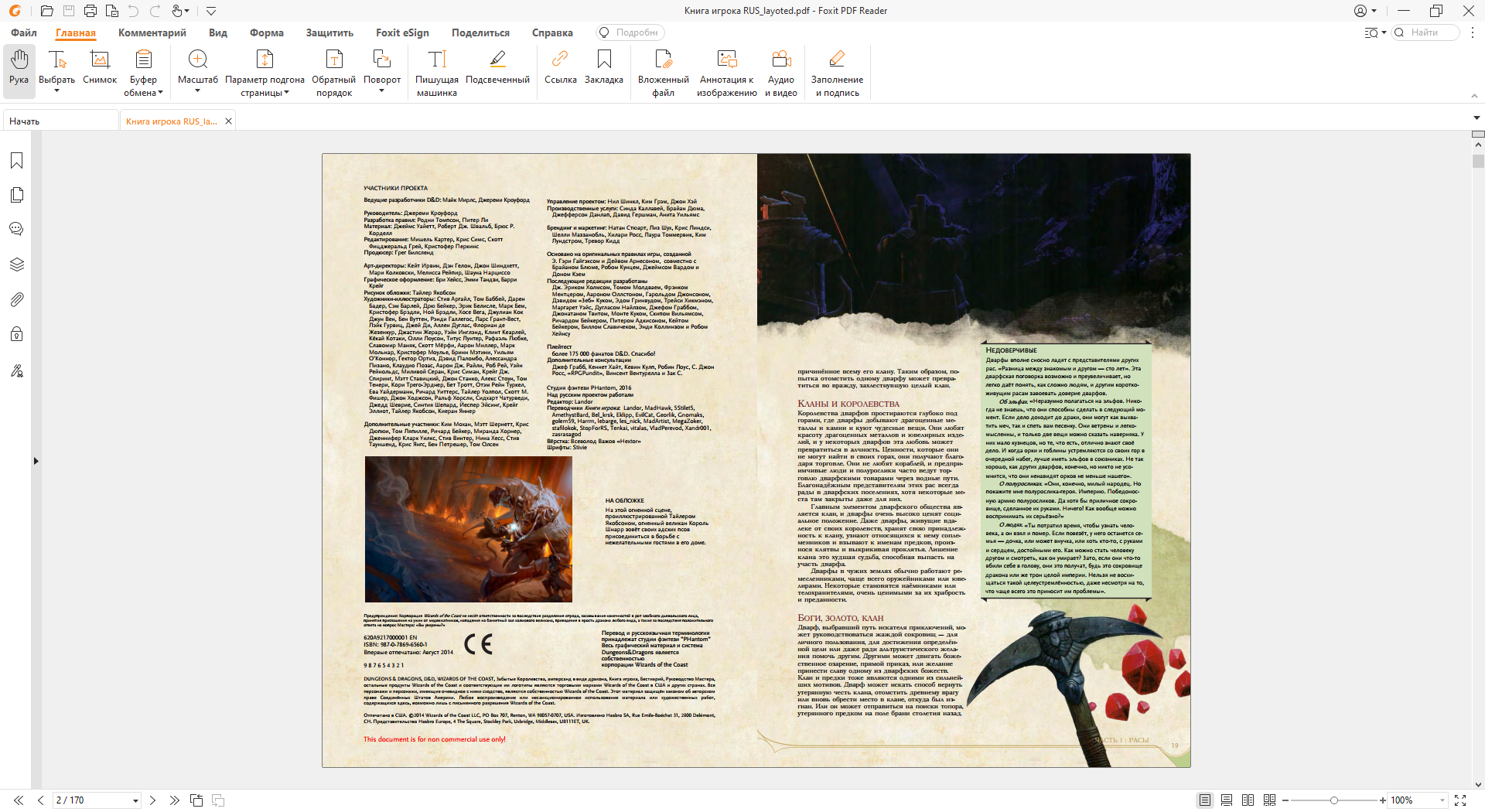
Task: Open the page number dropdown arrow
Action: (135, 800)
